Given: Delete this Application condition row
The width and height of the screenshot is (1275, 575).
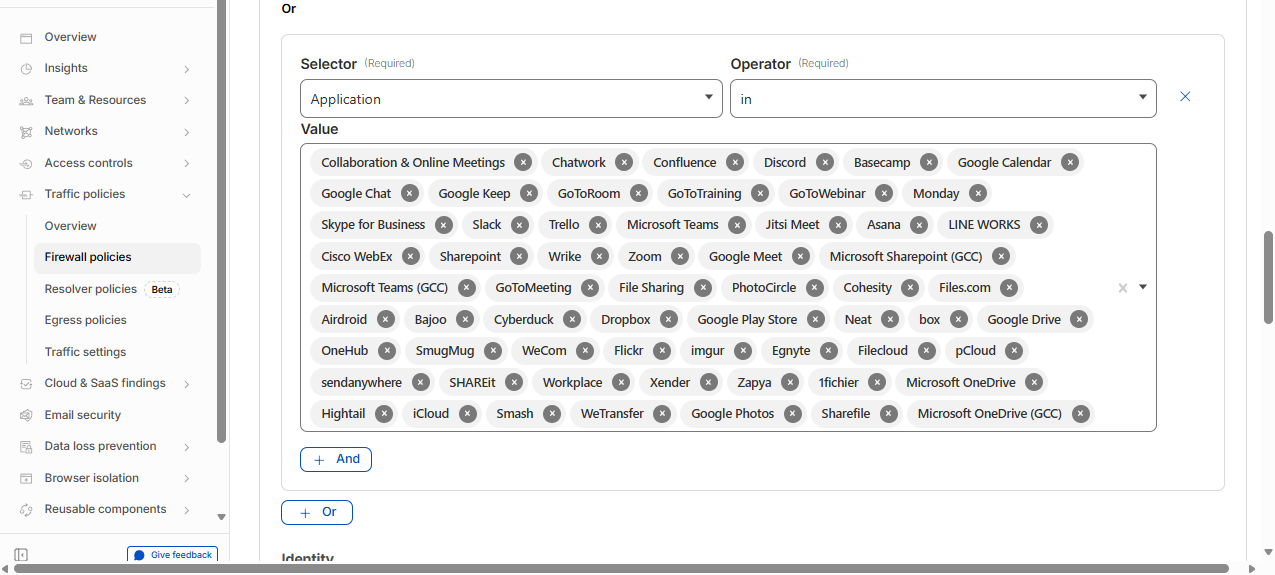Looking at the screenshot, I should pos(1185,97).
